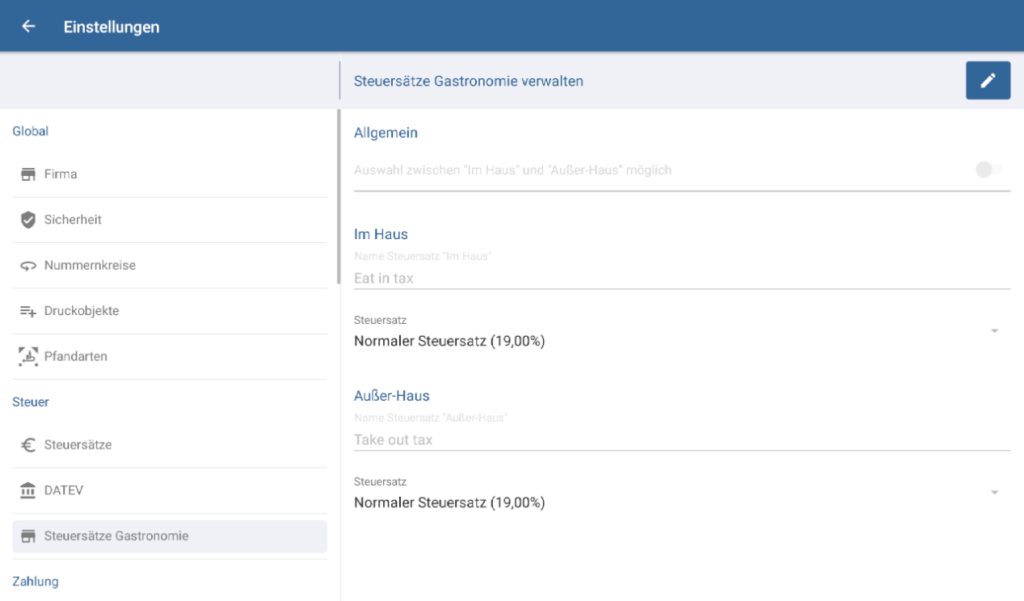Click the Druckobjekte list-plus icon
The image size is (1024, 601).
(28, 311)
